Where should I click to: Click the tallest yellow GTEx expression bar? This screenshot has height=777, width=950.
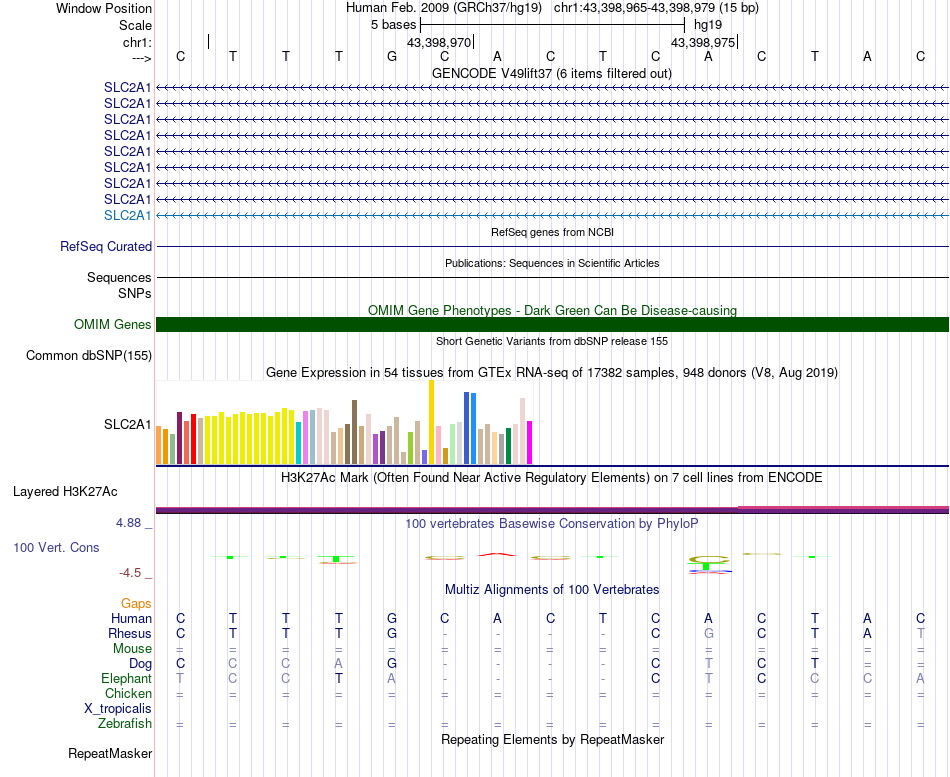tap(431, 422)
